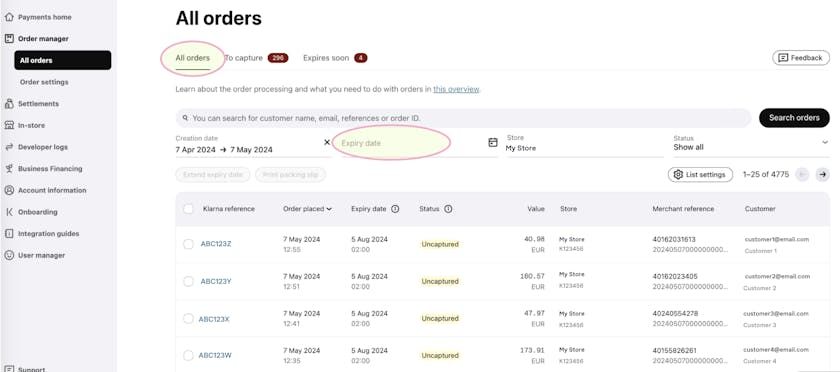Show the Expiry date column info tooltip
This screenshot has height=372, width=840.
[x=395, y=209]
